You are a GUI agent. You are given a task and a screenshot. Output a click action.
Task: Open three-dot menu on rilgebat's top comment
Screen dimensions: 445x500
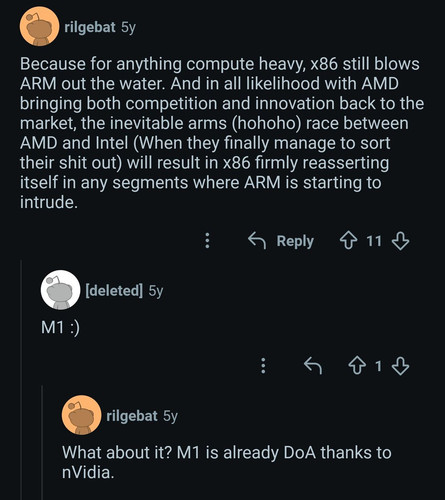[207, 240]
